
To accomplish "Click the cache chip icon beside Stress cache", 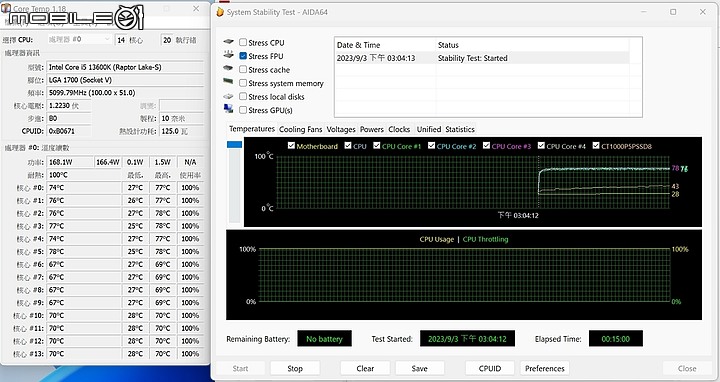I will tap(228, 68).
